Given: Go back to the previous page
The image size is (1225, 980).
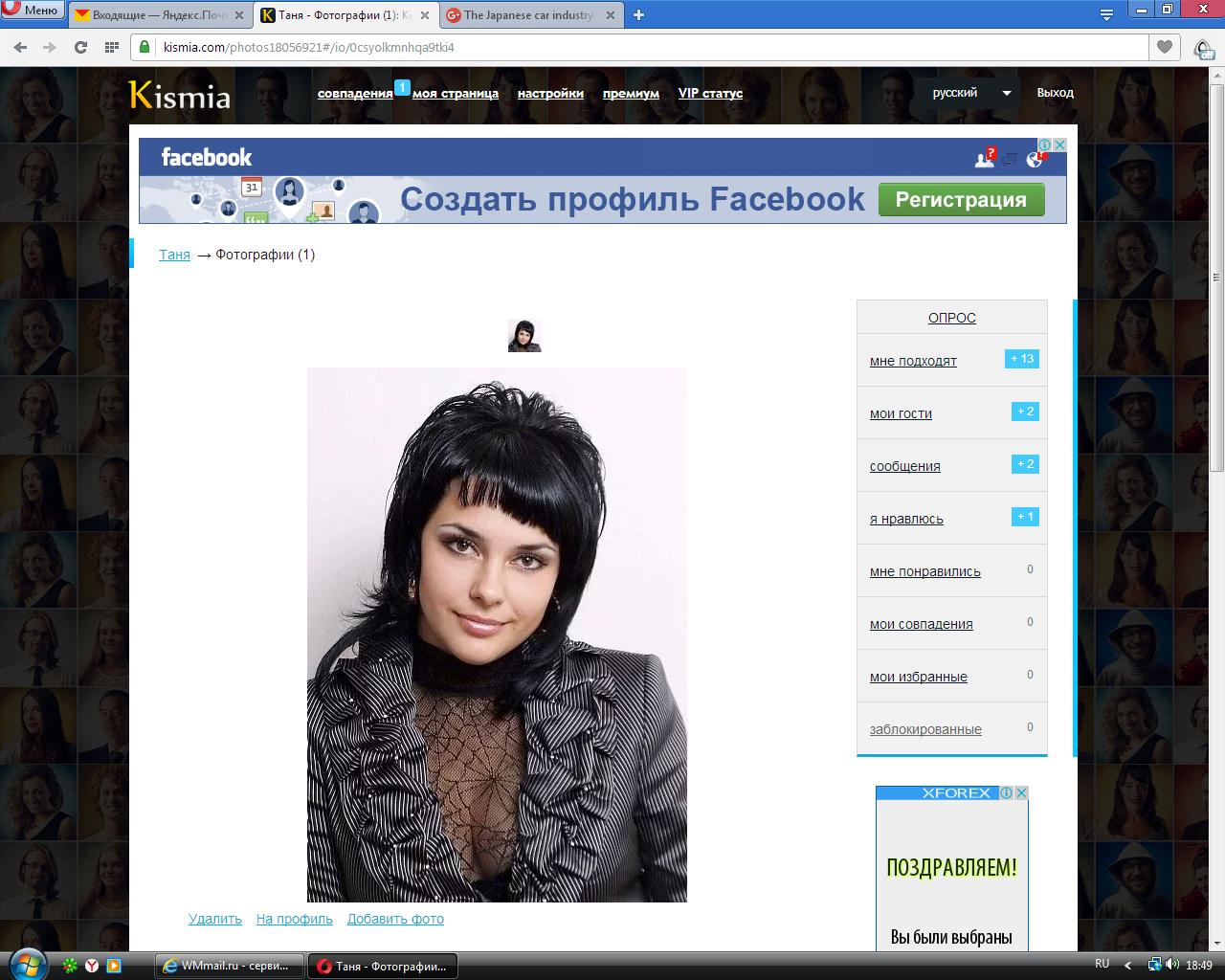Looking at the screenshot, I should (20, 47).
